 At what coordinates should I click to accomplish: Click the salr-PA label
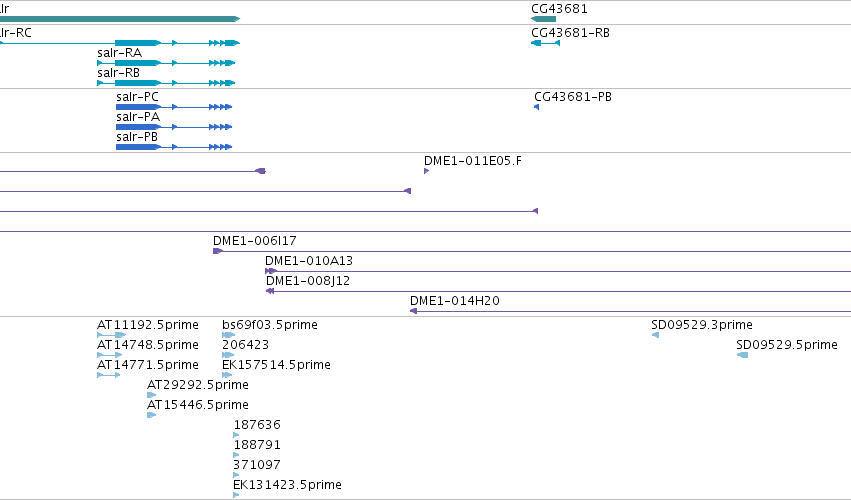(138, 117)
